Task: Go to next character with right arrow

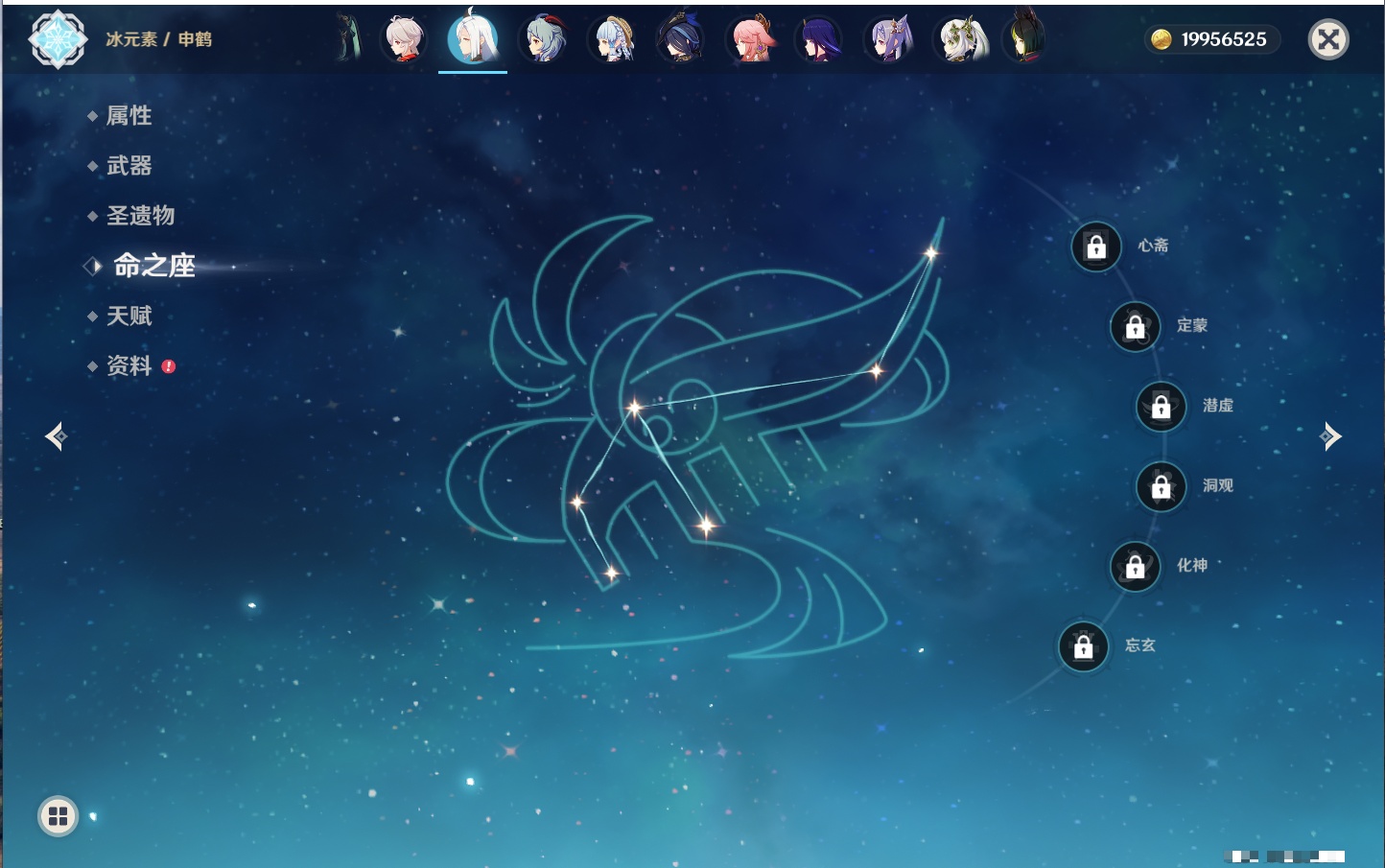Action: coord(1330,436)
